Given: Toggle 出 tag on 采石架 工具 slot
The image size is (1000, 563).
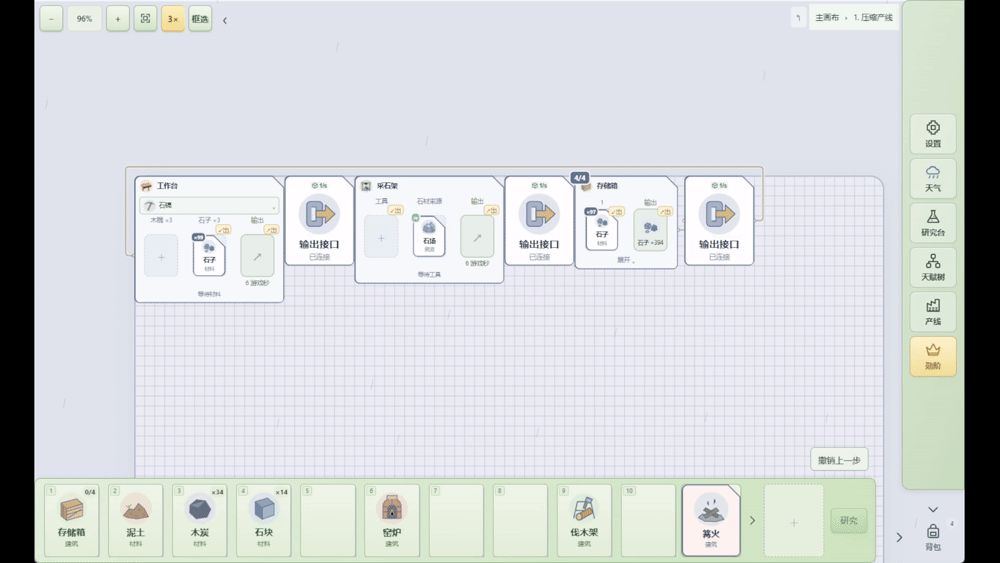Looking at the screenshot, I should pyautogui.click(x=395, y=210).
